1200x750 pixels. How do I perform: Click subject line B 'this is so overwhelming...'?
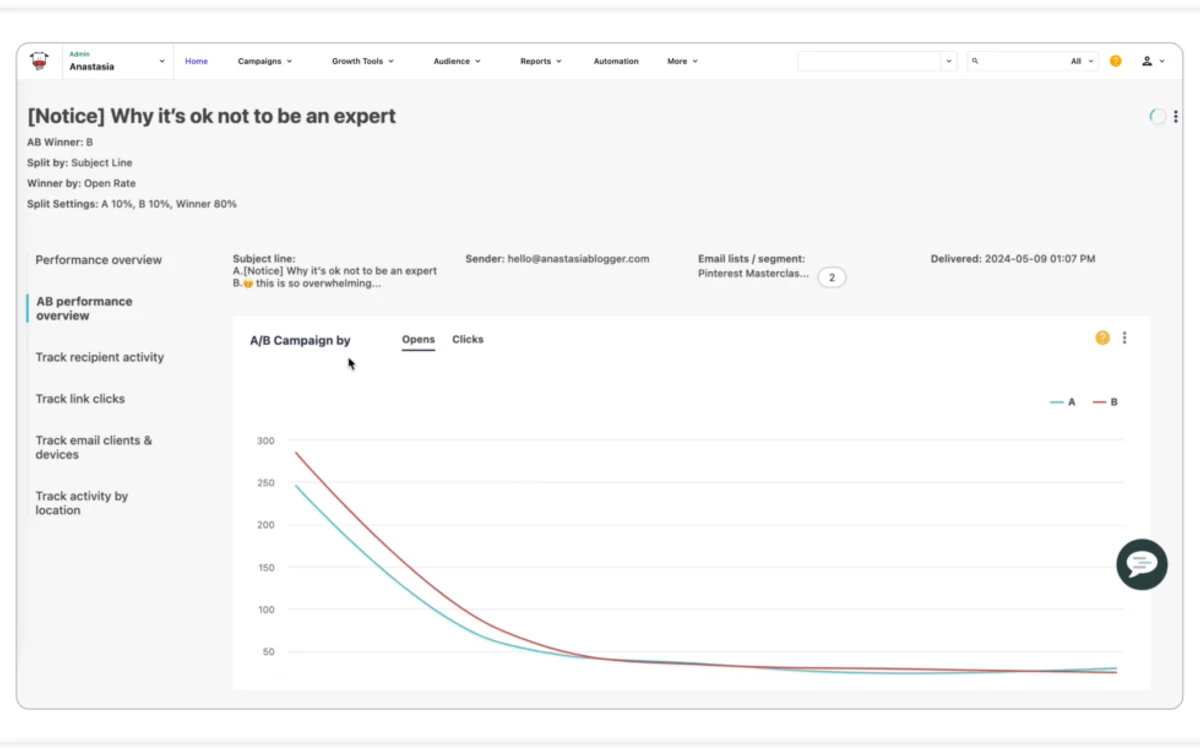[x=307, y=283]
